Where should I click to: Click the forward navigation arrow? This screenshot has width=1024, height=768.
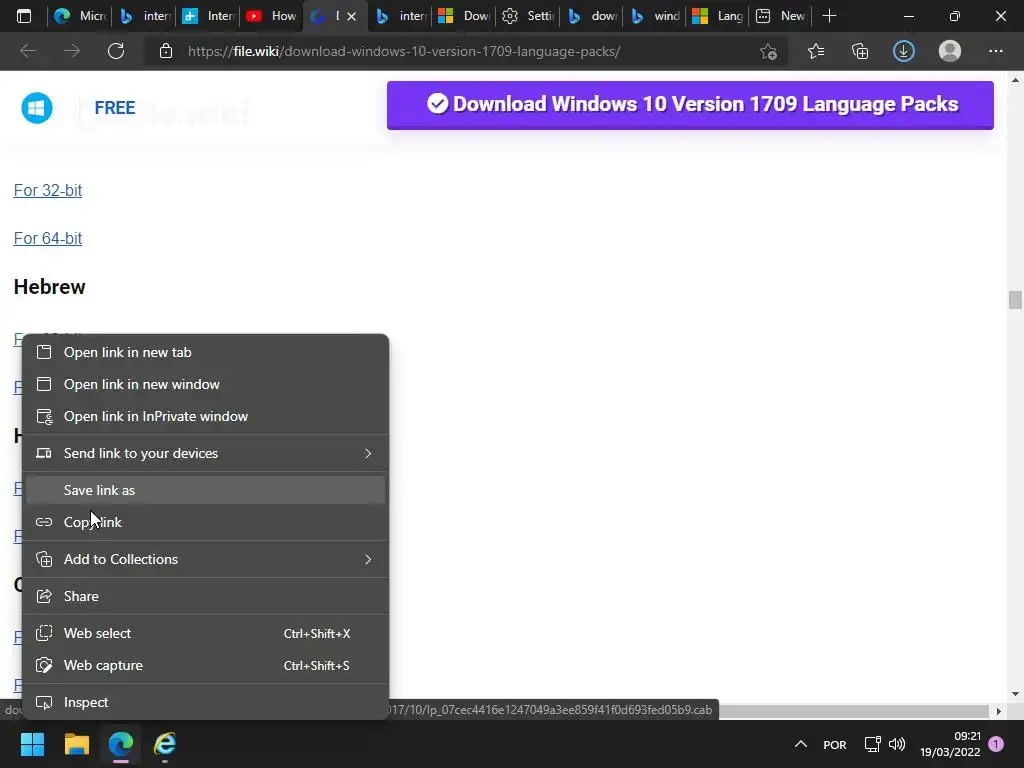pos(72,51)
